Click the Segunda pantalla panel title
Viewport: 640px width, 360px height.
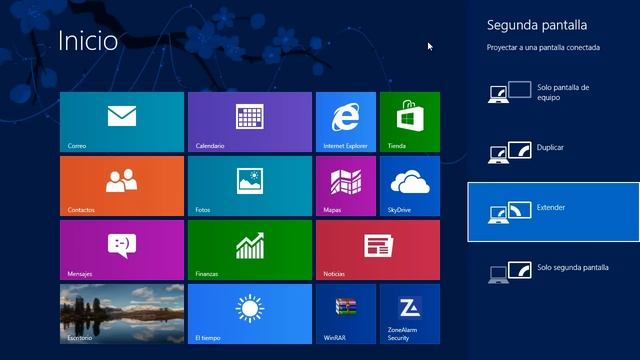[x=537, y=25]
